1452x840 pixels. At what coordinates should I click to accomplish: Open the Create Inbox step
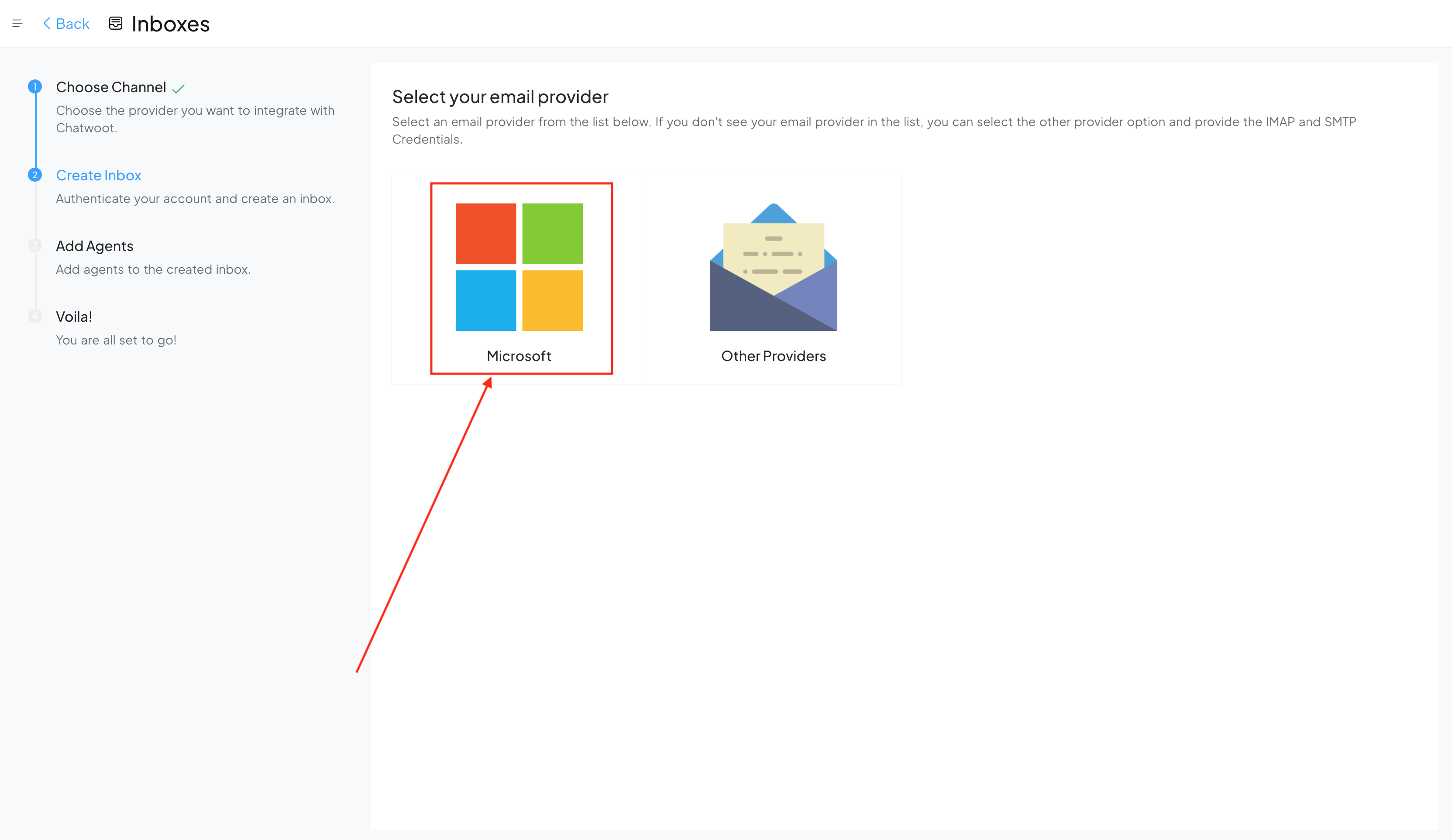click(99, 175)
